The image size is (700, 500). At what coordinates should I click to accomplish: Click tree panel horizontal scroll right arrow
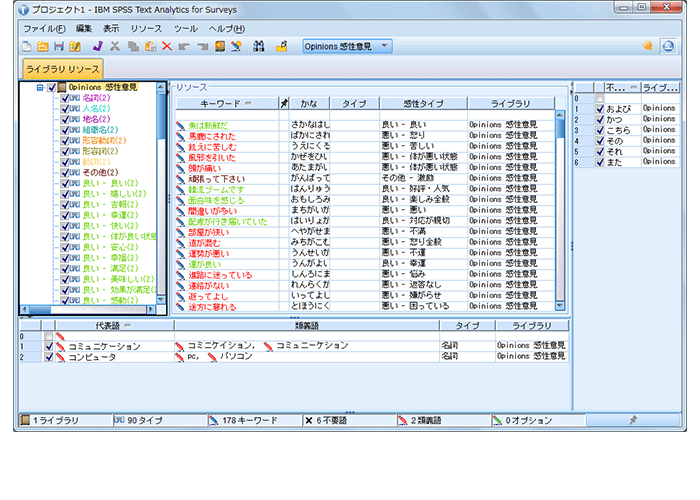point(151,309)
